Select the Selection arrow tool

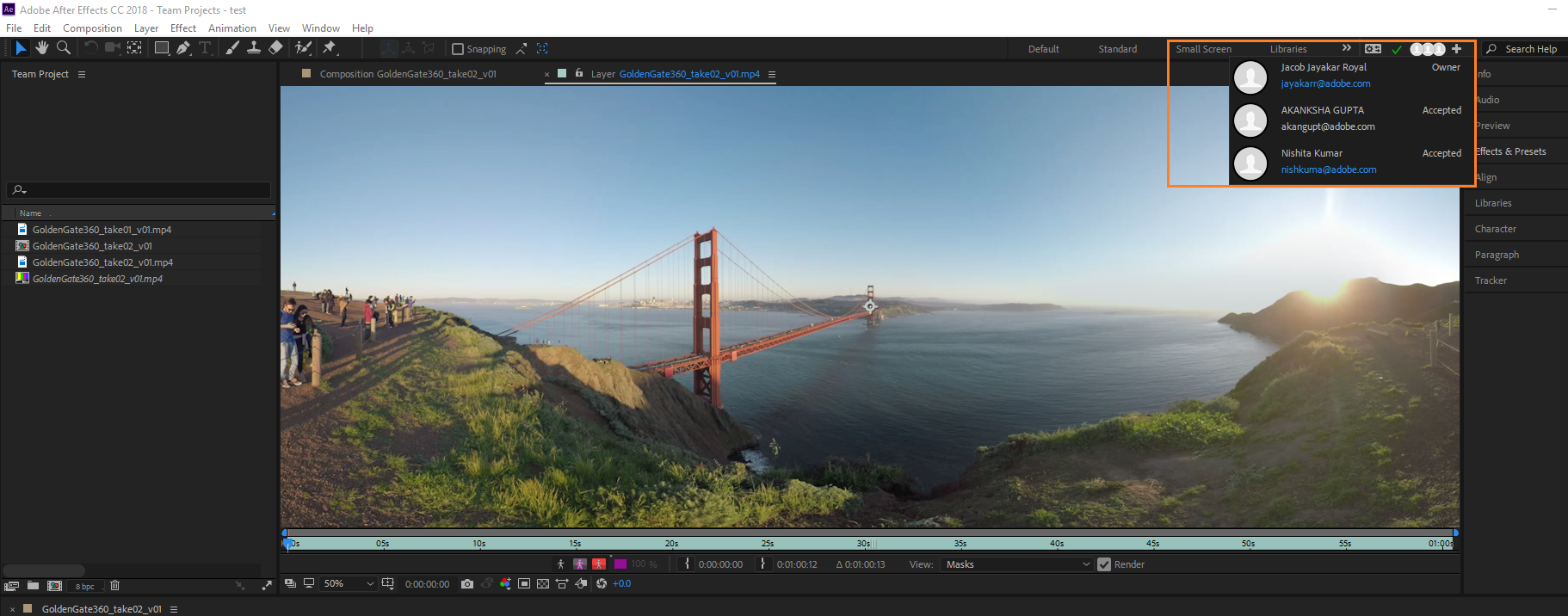coord(21,48)
